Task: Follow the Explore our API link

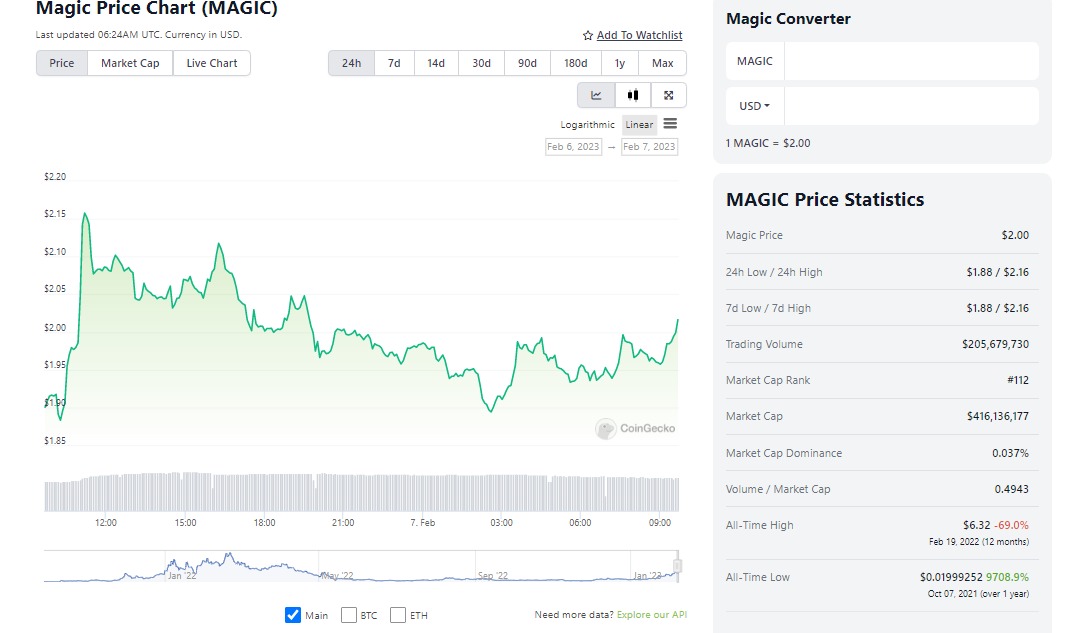Action: click(x=650, y=615)
